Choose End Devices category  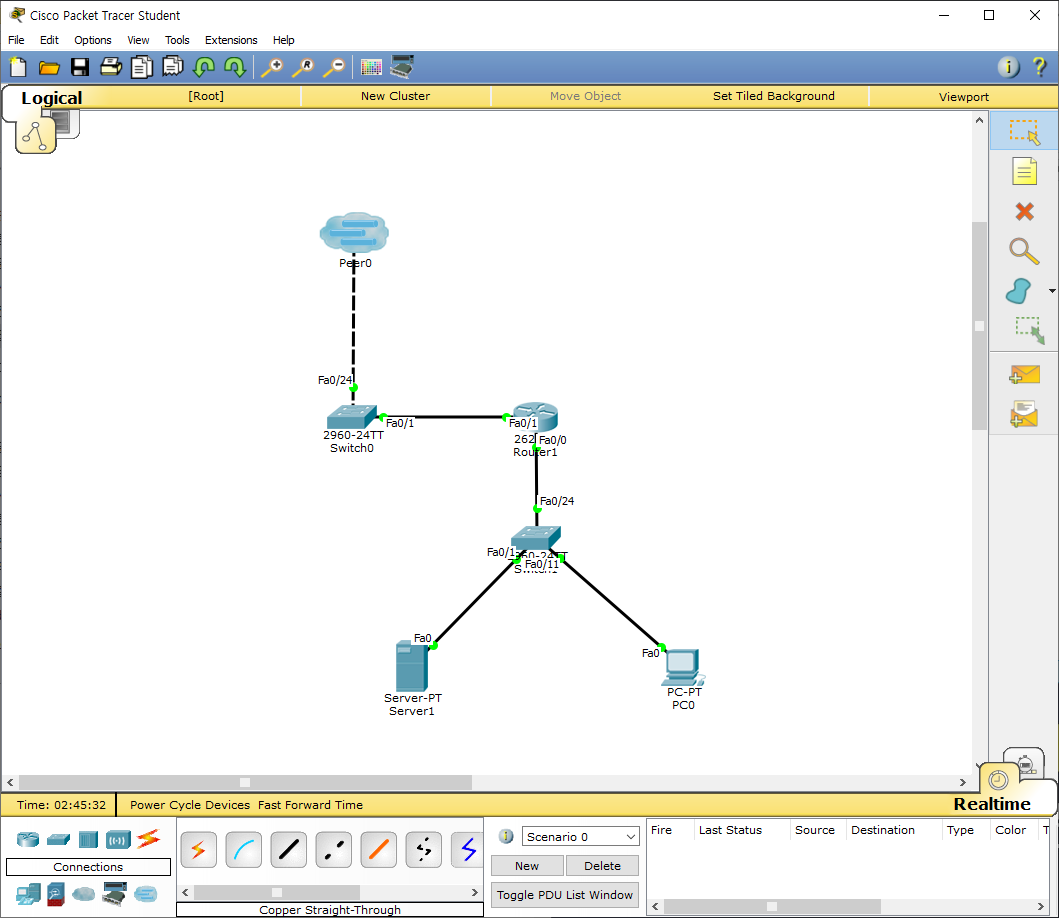click(28, 894)
